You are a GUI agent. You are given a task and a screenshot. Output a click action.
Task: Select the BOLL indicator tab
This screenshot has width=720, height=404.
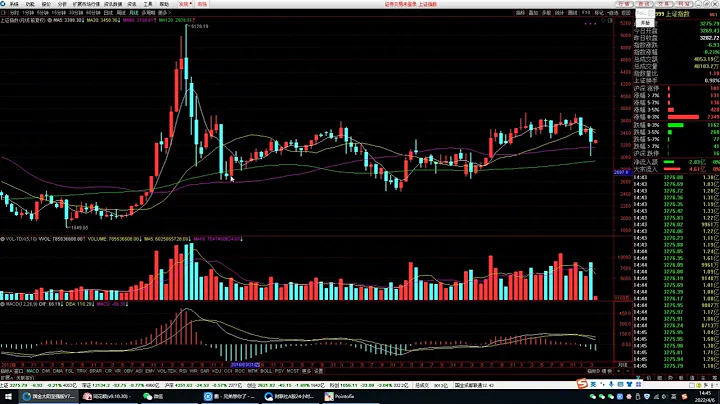pos(266,371)
